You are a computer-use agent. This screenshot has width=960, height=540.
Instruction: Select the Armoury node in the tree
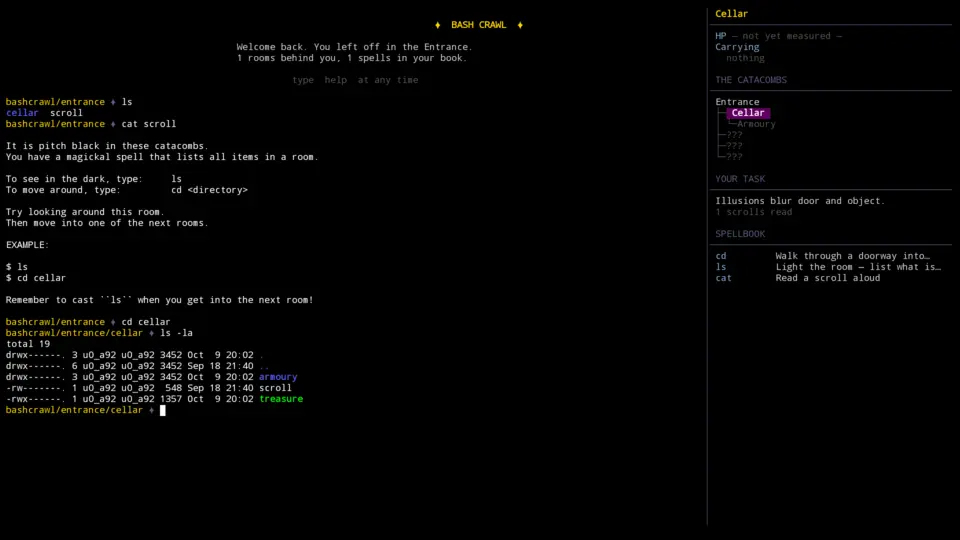pyautogui.click(x=756, y=124)
